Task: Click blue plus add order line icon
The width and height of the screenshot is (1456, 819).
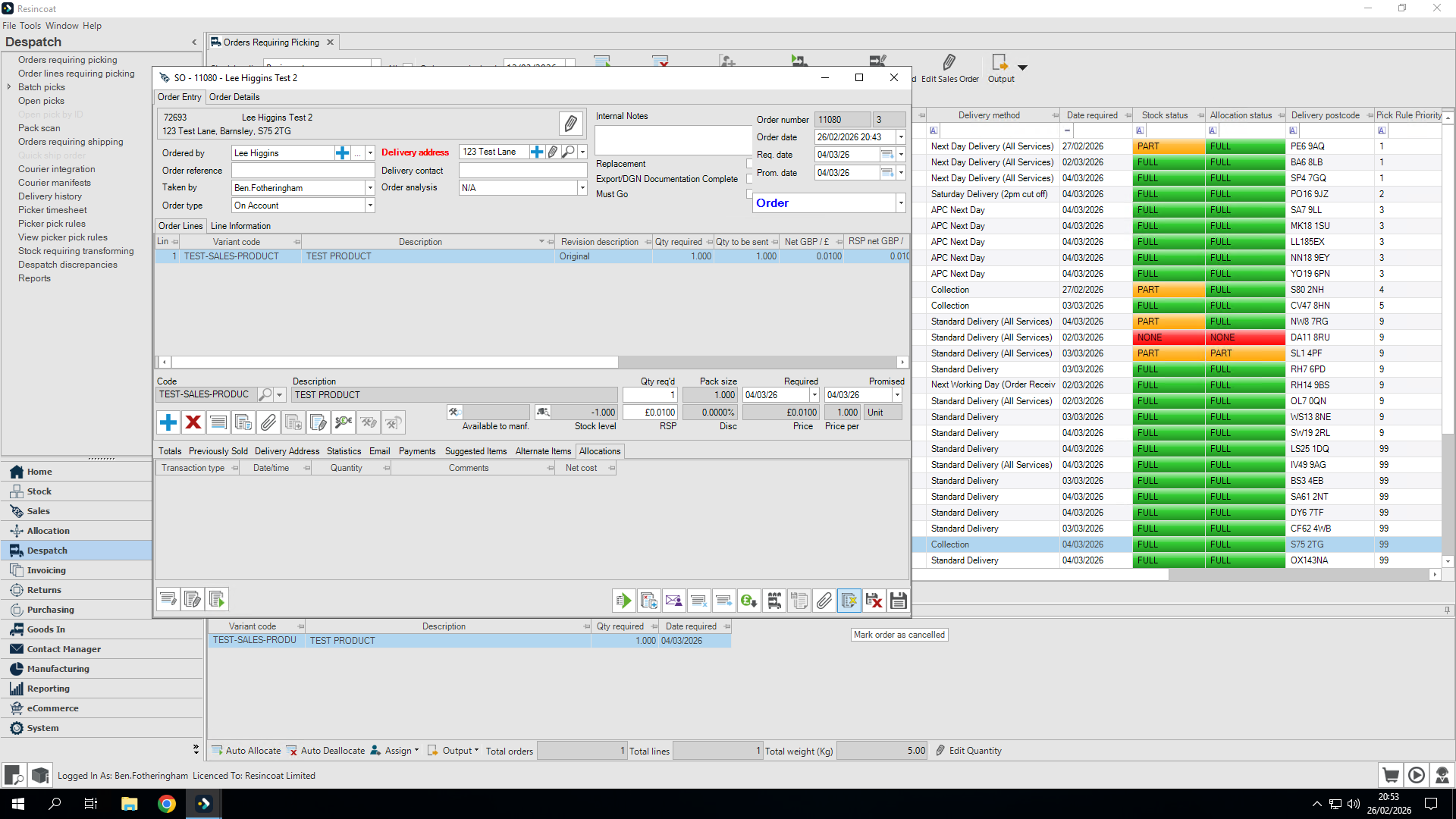Action: 168,422
